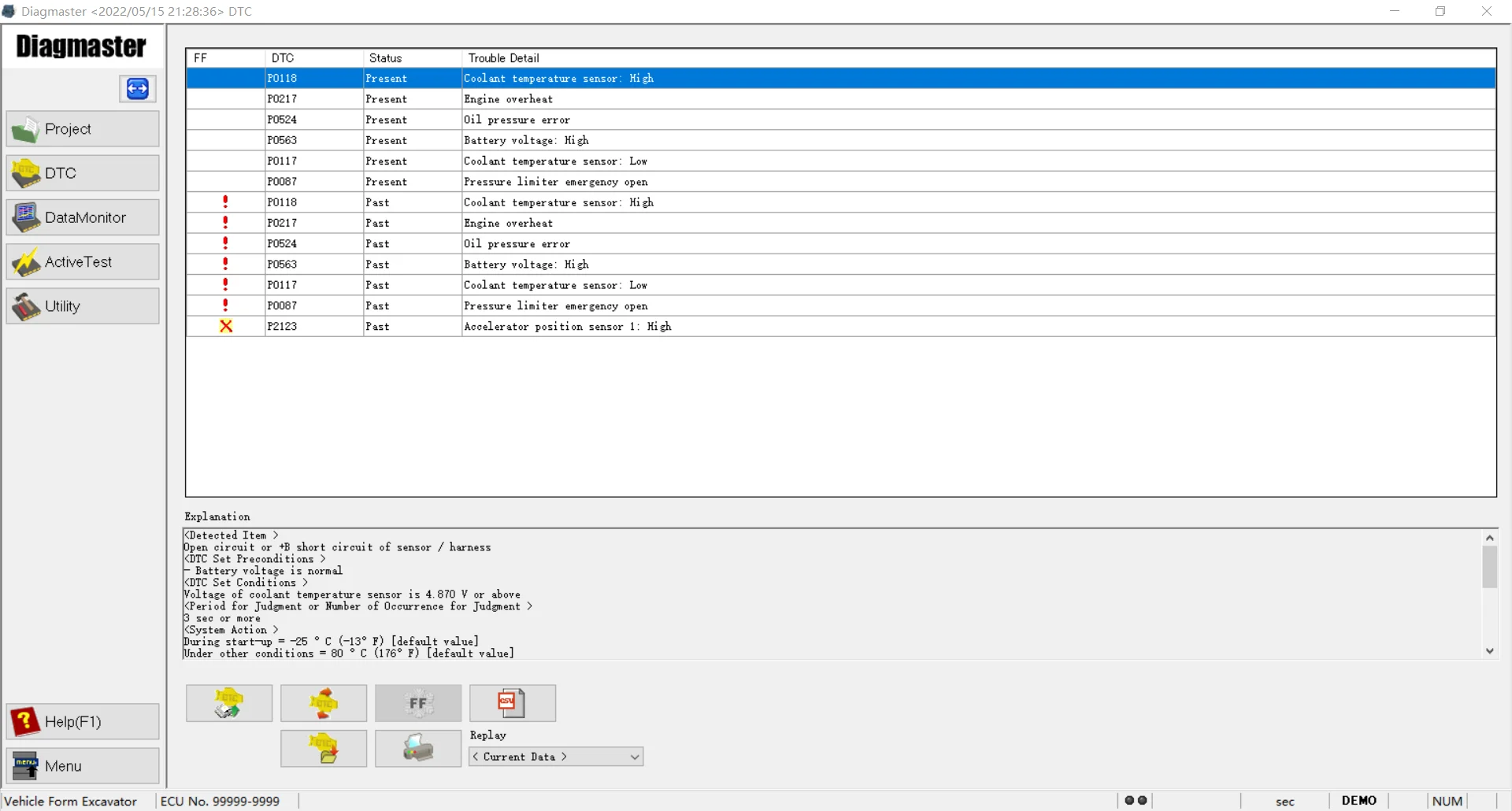
Task: Open the Project section
Action: point(83,129)
